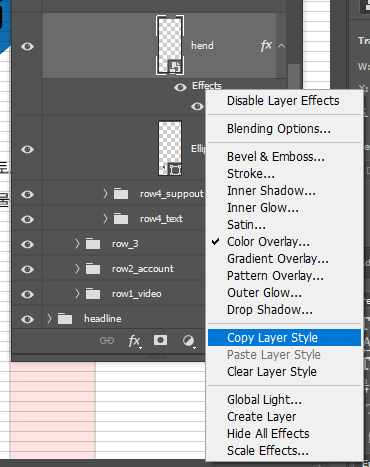Click the row_3 folder icon
This screenshot has height=467, width=370.
pyautogui.click(x=93, y=244)
